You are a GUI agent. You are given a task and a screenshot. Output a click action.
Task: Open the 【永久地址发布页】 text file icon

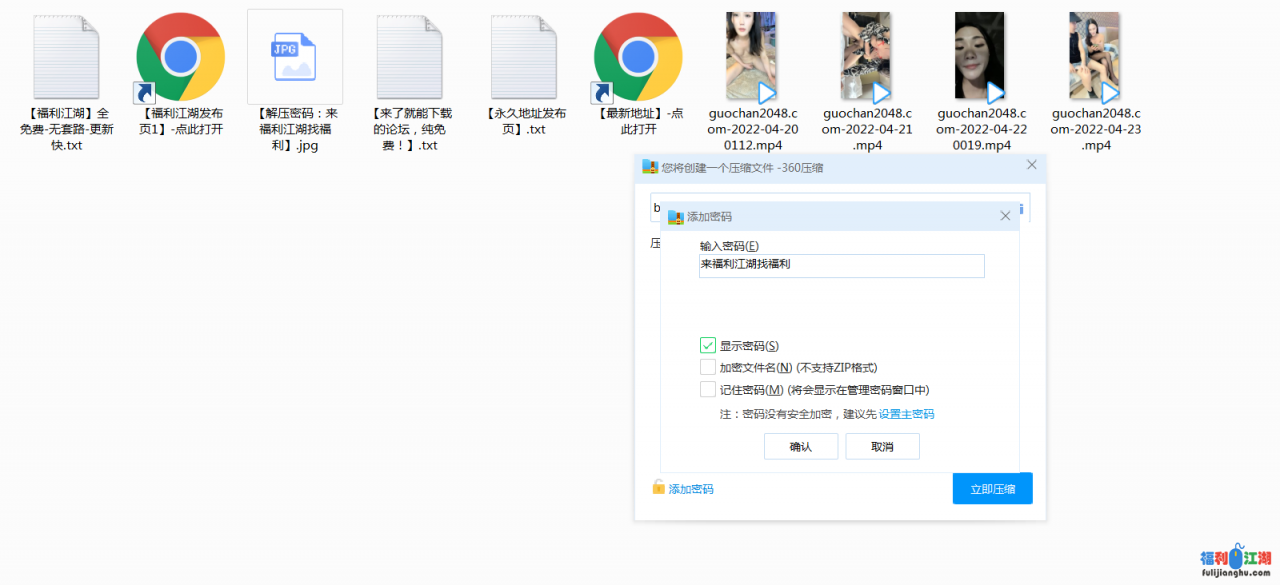523,57
